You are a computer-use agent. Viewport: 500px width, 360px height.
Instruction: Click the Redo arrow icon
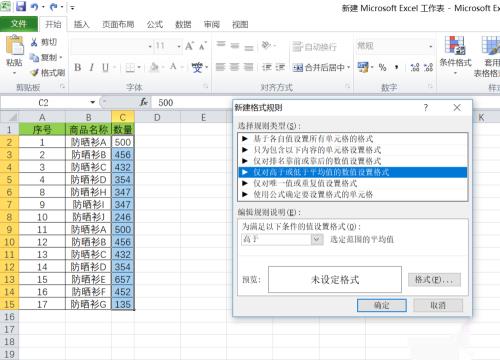click(54, 7)
